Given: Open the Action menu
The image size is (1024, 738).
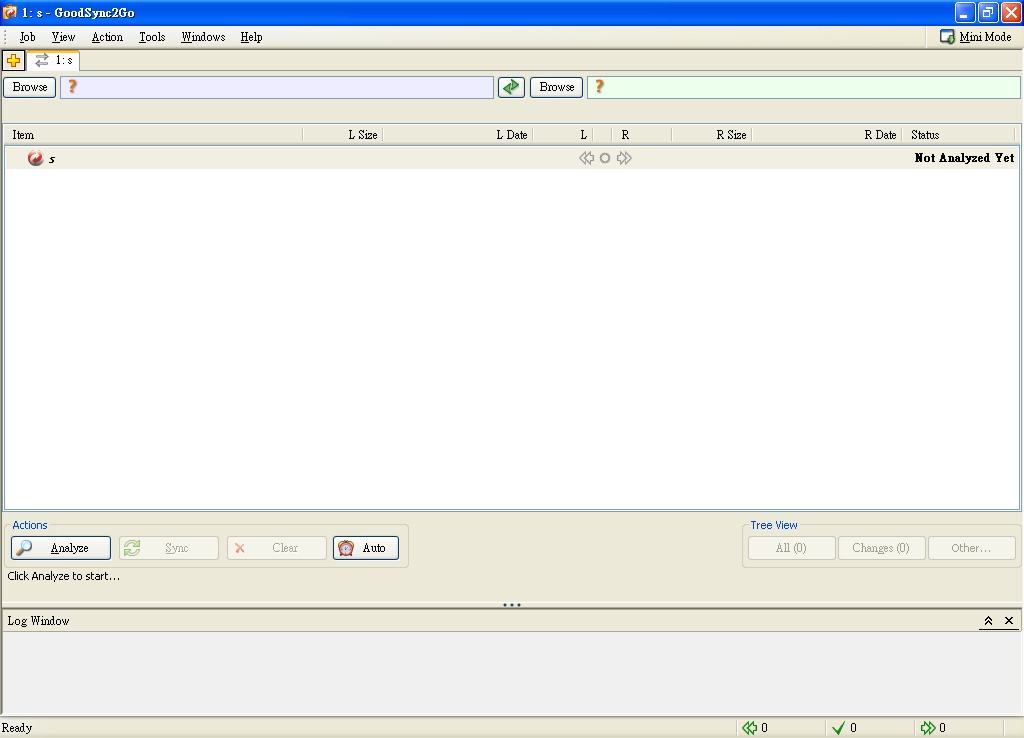Looking at the screenshot, I should click(107, 37).
